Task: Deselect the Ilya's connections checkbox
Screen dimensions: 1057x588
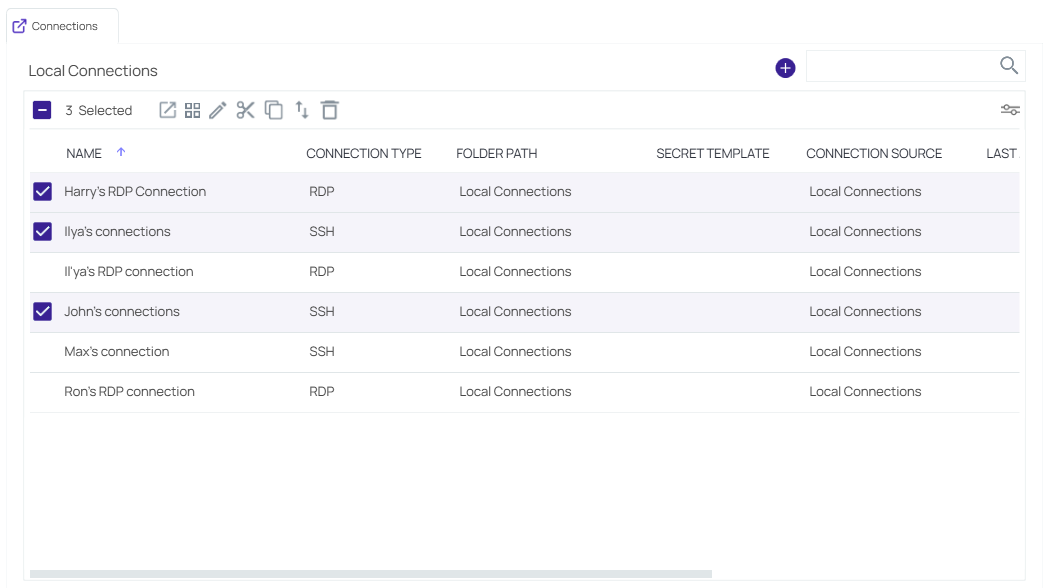Action: coord(42,231)
